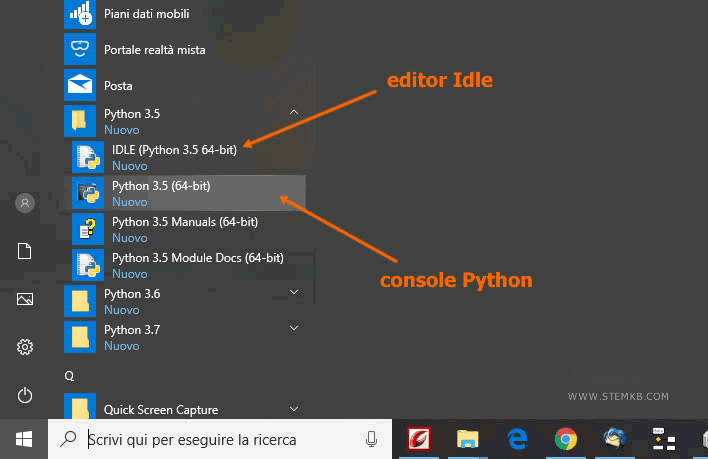Collapse the Python 3.5 folder
The image size is (708, 459).
point(293,114)
